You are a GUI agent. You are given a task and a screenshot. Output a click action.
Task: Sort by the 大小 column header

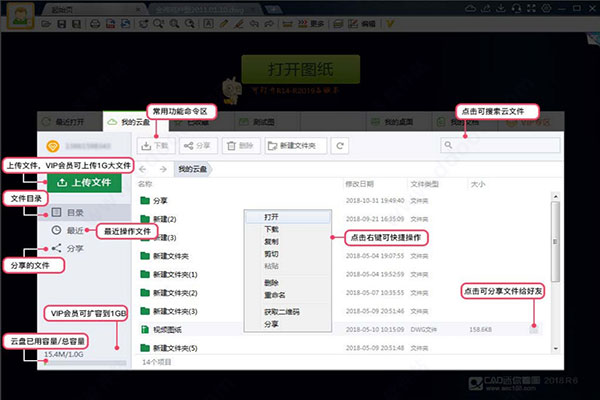478,184
